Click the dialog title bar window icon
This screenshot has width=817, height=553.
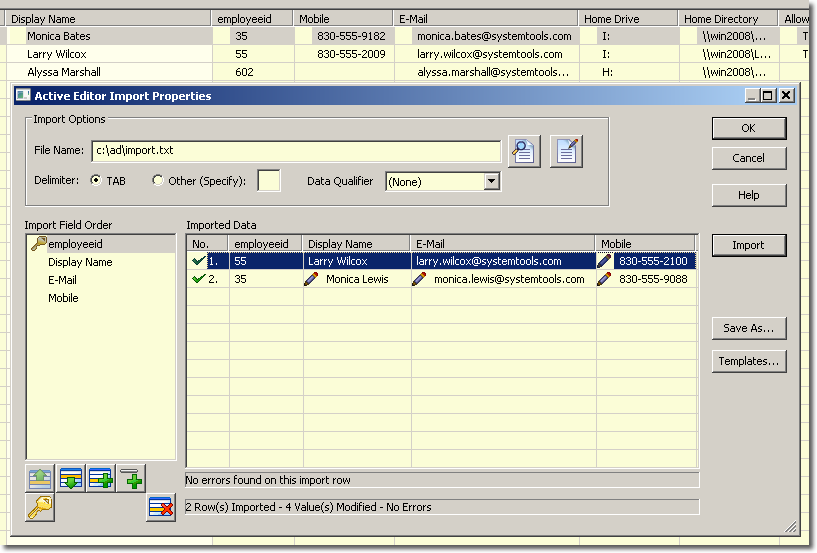23,95
